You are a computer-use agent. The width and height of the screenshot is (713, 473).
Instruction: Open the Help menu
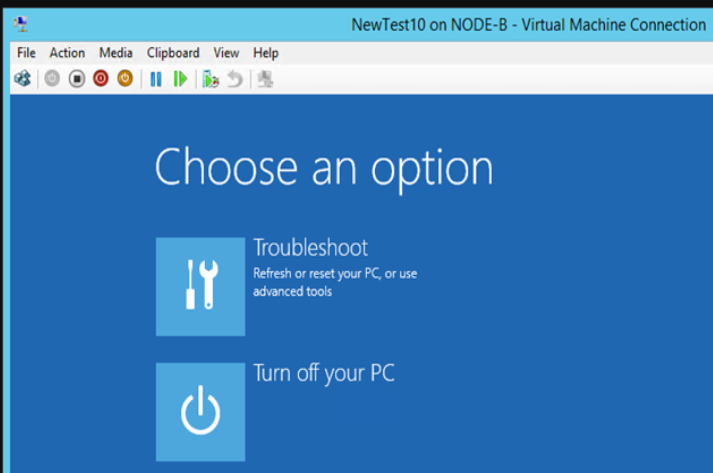[x=266, y=53]
